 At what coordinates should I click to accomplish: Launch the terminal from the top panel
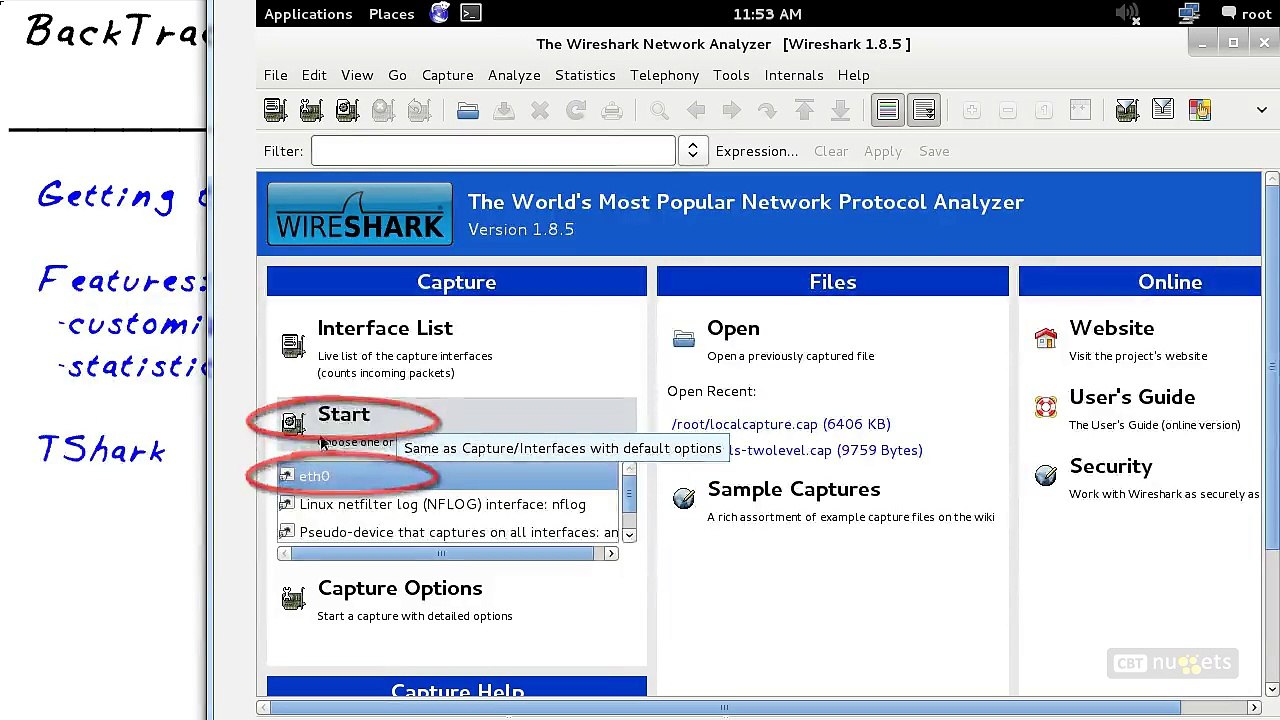pos(471,13)
